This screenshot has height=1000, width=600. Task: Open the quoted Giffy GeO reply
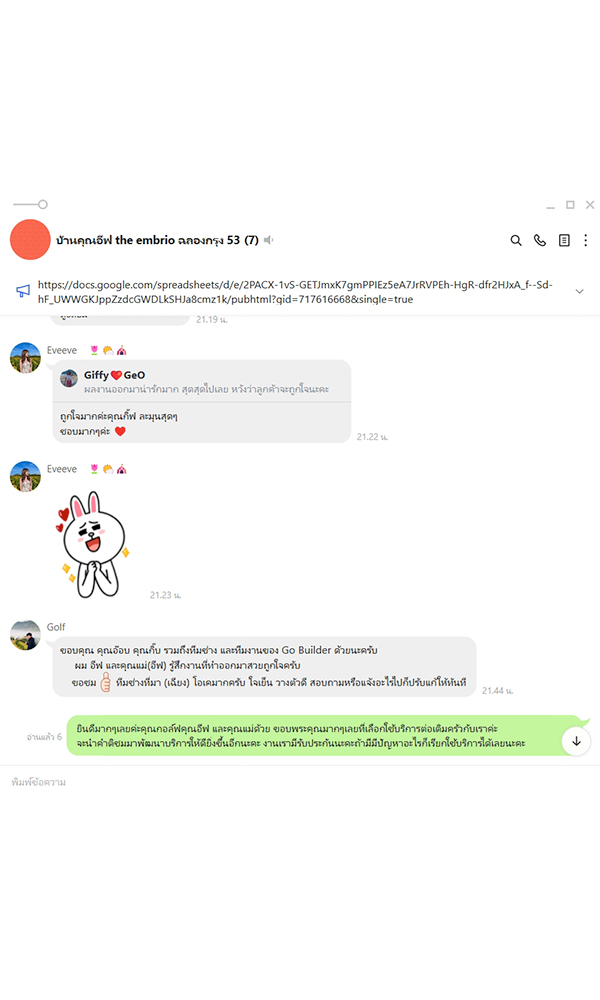pos(201,381)
